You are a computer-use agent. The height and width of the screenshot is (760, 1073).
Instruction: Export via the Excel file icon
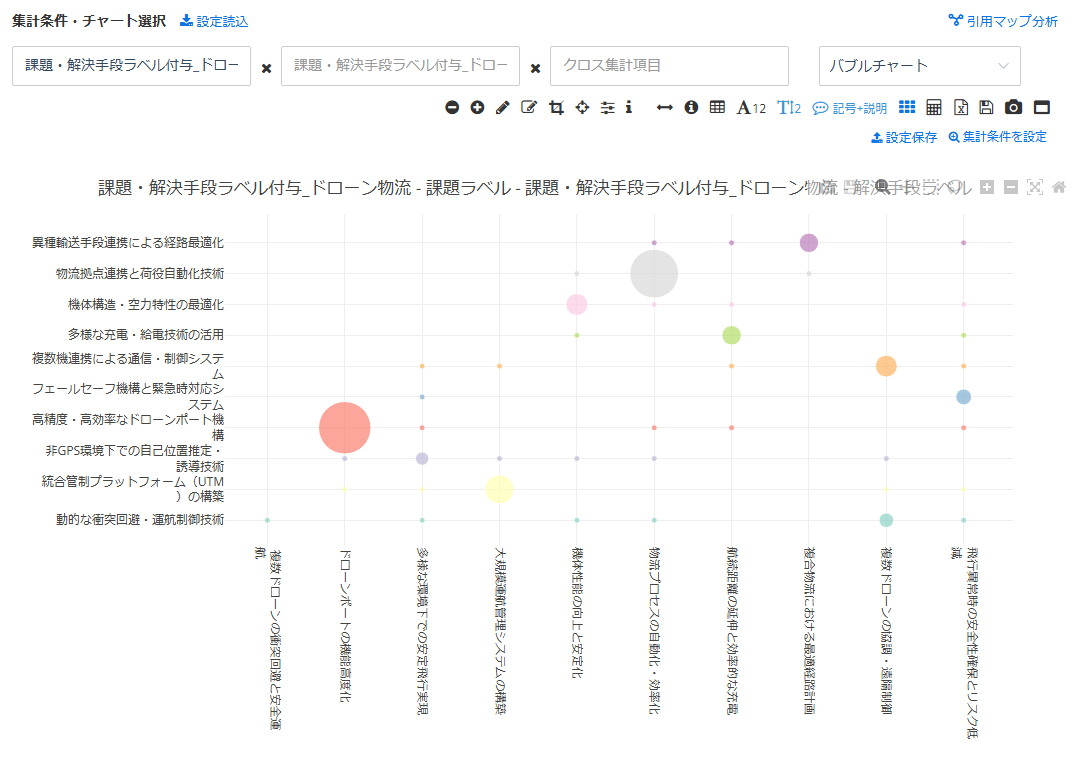pos(960,108)
